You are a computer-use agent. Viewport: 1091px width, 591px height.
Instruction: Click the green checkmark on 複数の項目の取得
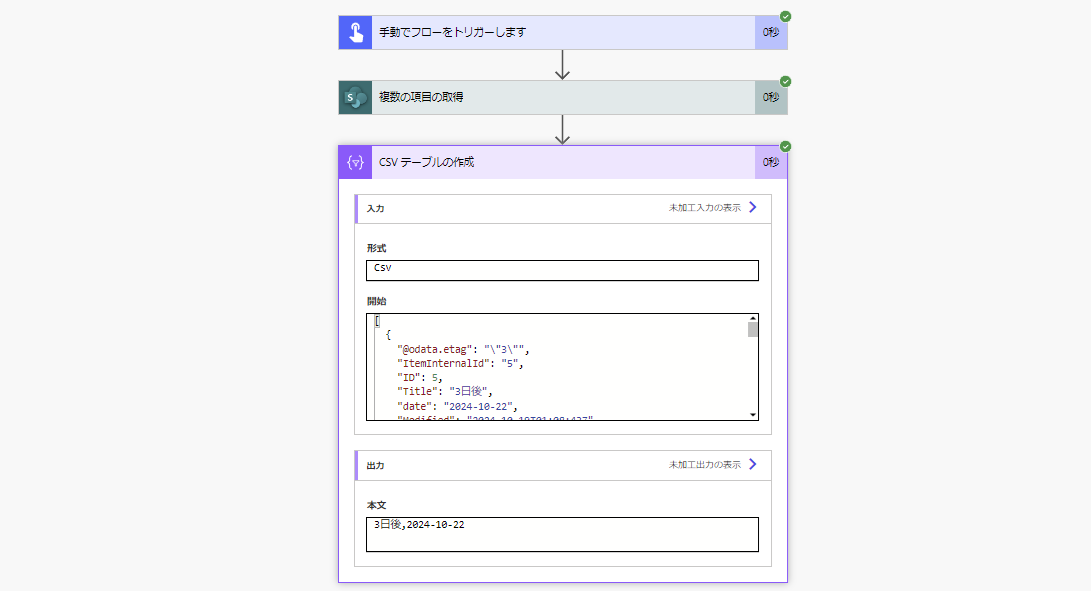point(783,83)
